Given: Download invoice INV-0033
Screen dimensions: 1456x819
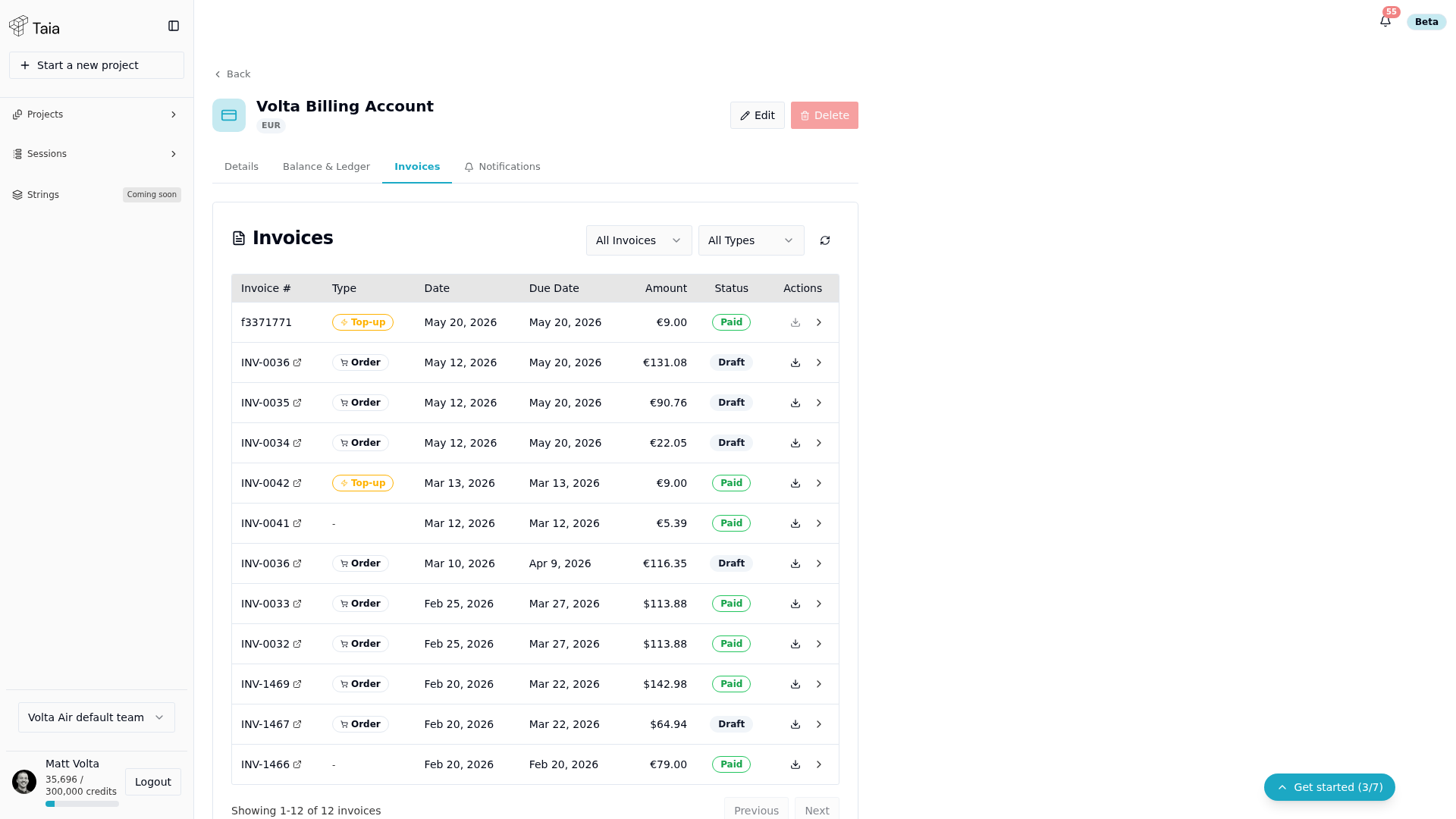Looking at the screenshot, I should [795, 604].
